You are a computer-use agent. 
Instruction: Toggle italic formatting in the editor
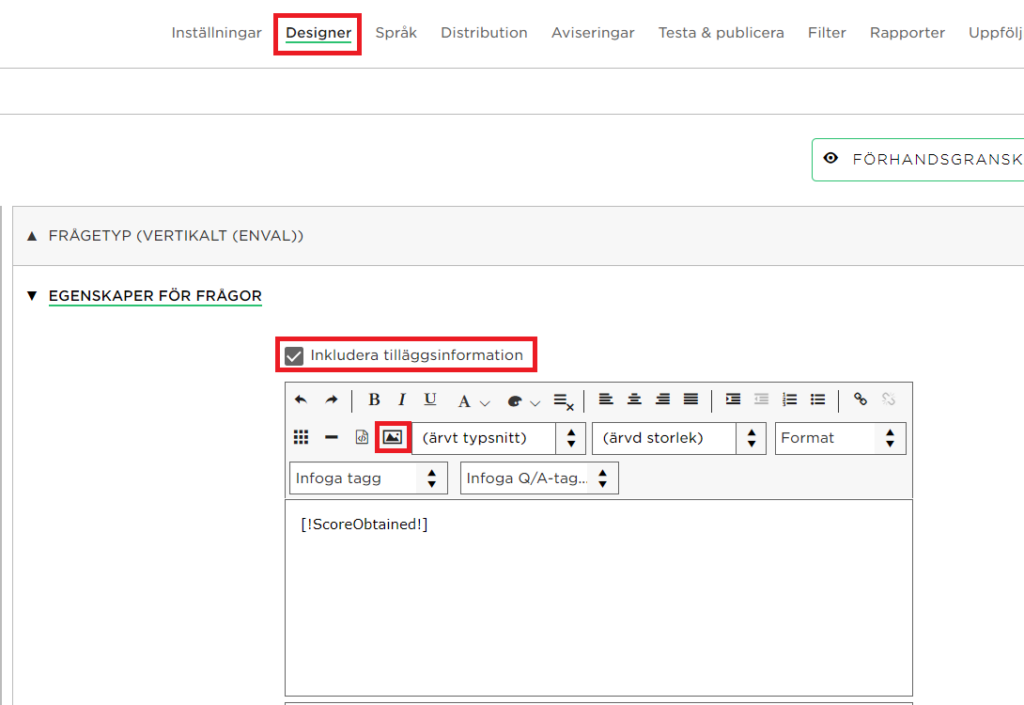[402, 400]
